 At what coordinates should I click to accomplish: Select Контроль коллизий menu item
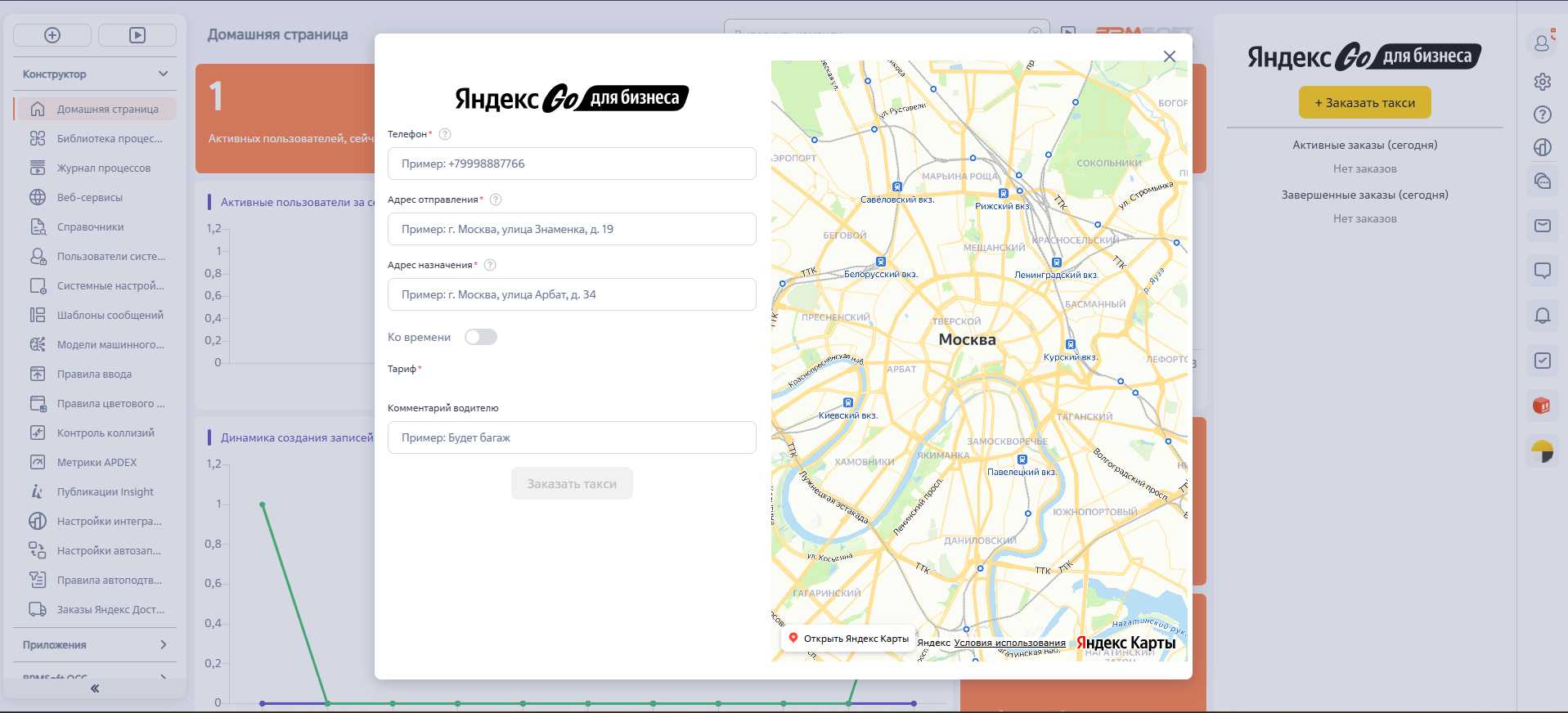(106, 433)
